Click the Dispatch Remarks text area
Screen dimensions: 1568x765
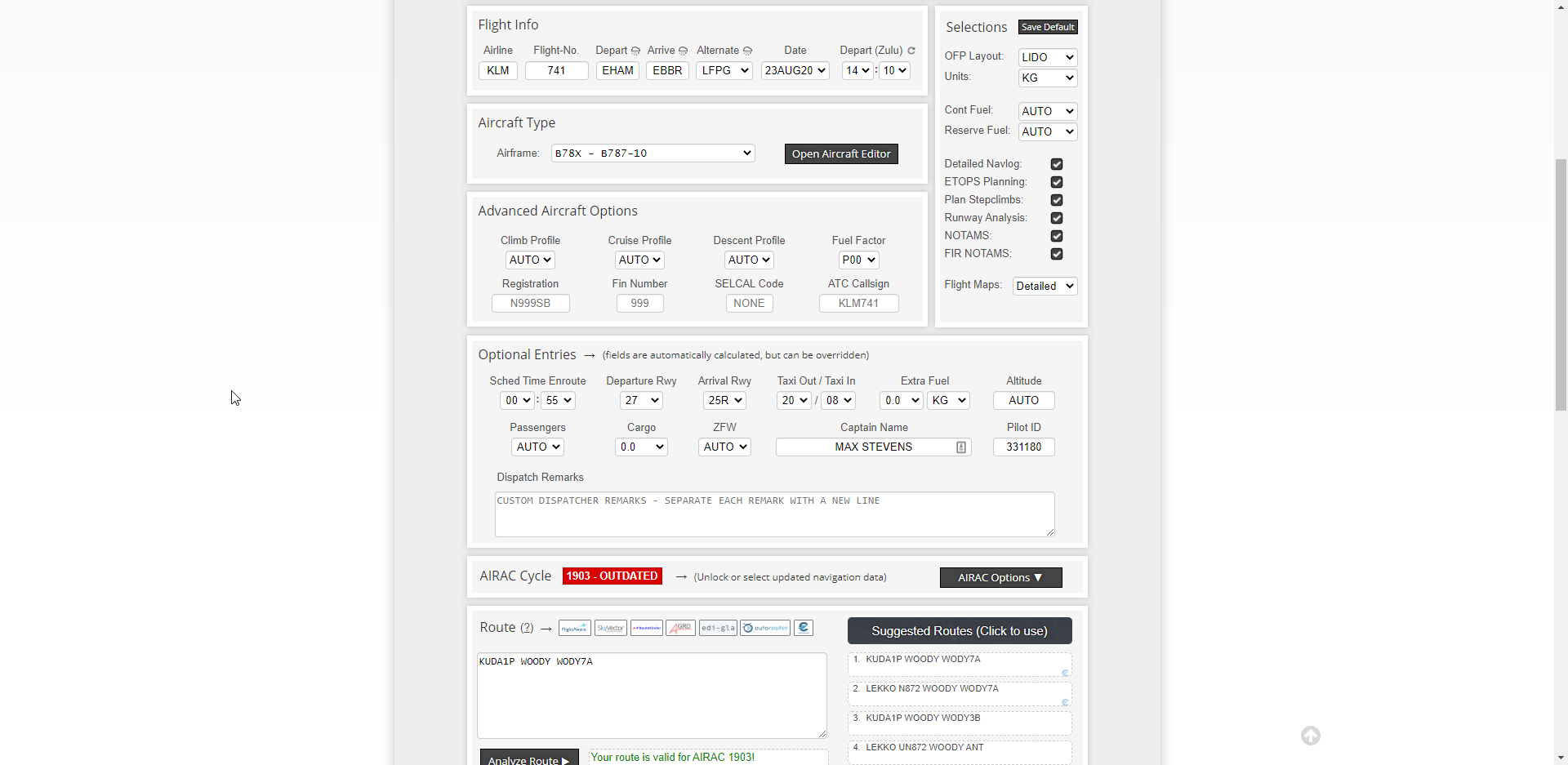click(x=774, y=514)
